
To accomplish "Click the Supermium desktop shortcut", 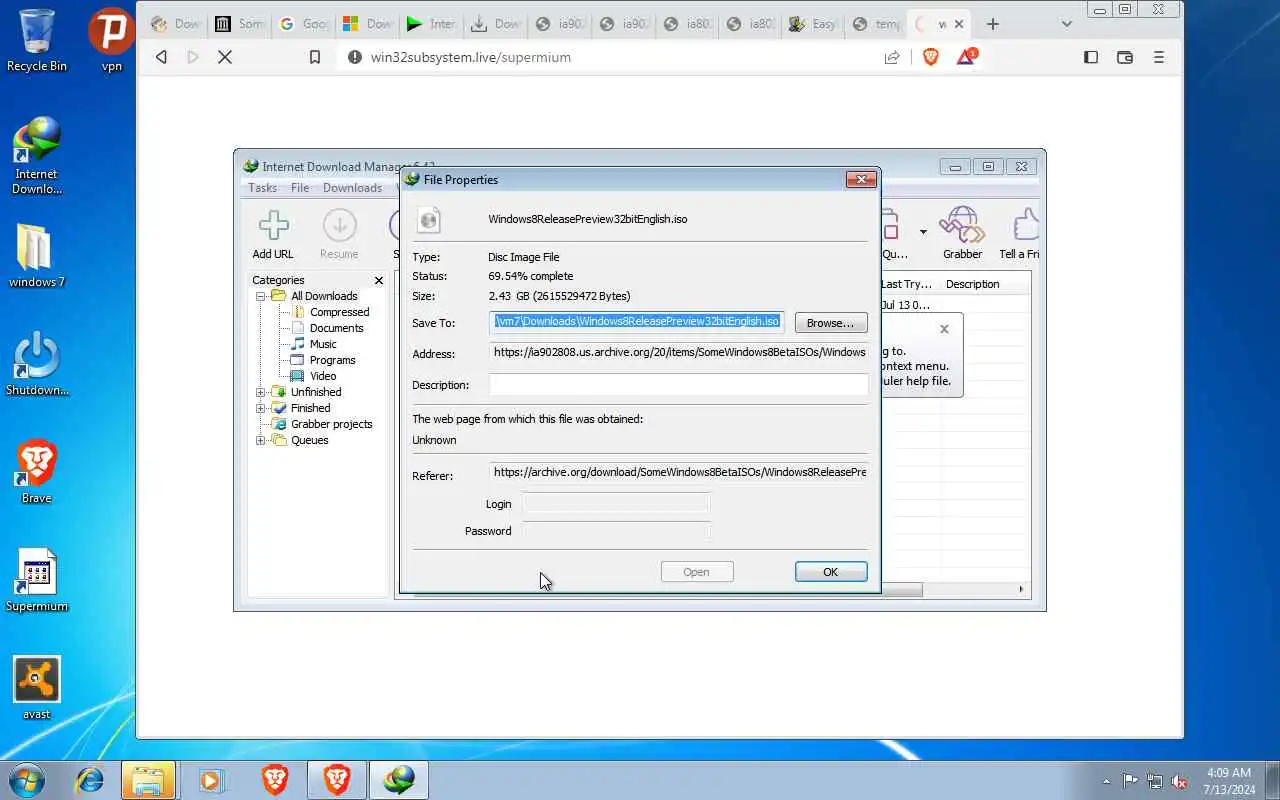I will [37, 580].
